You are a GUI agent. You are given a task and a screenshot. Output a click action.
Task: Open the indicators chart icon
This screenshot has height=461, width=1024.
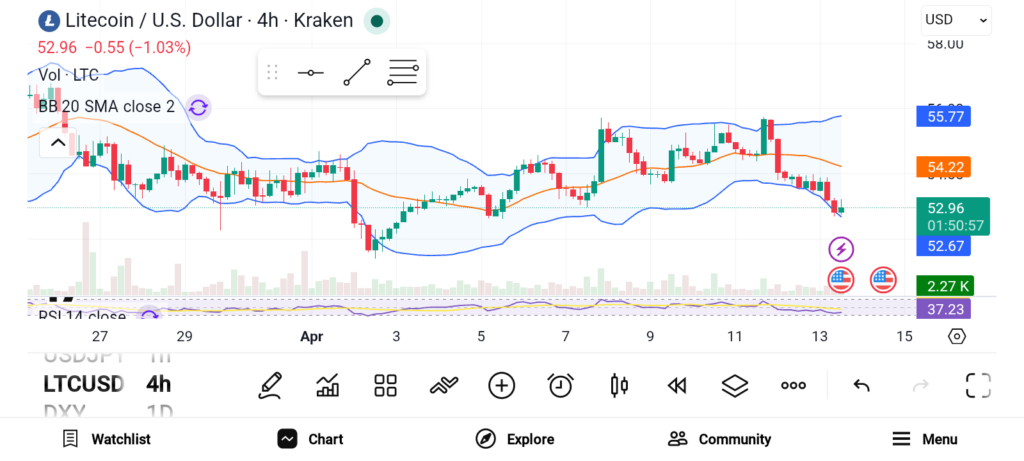[x=327, y=385]
